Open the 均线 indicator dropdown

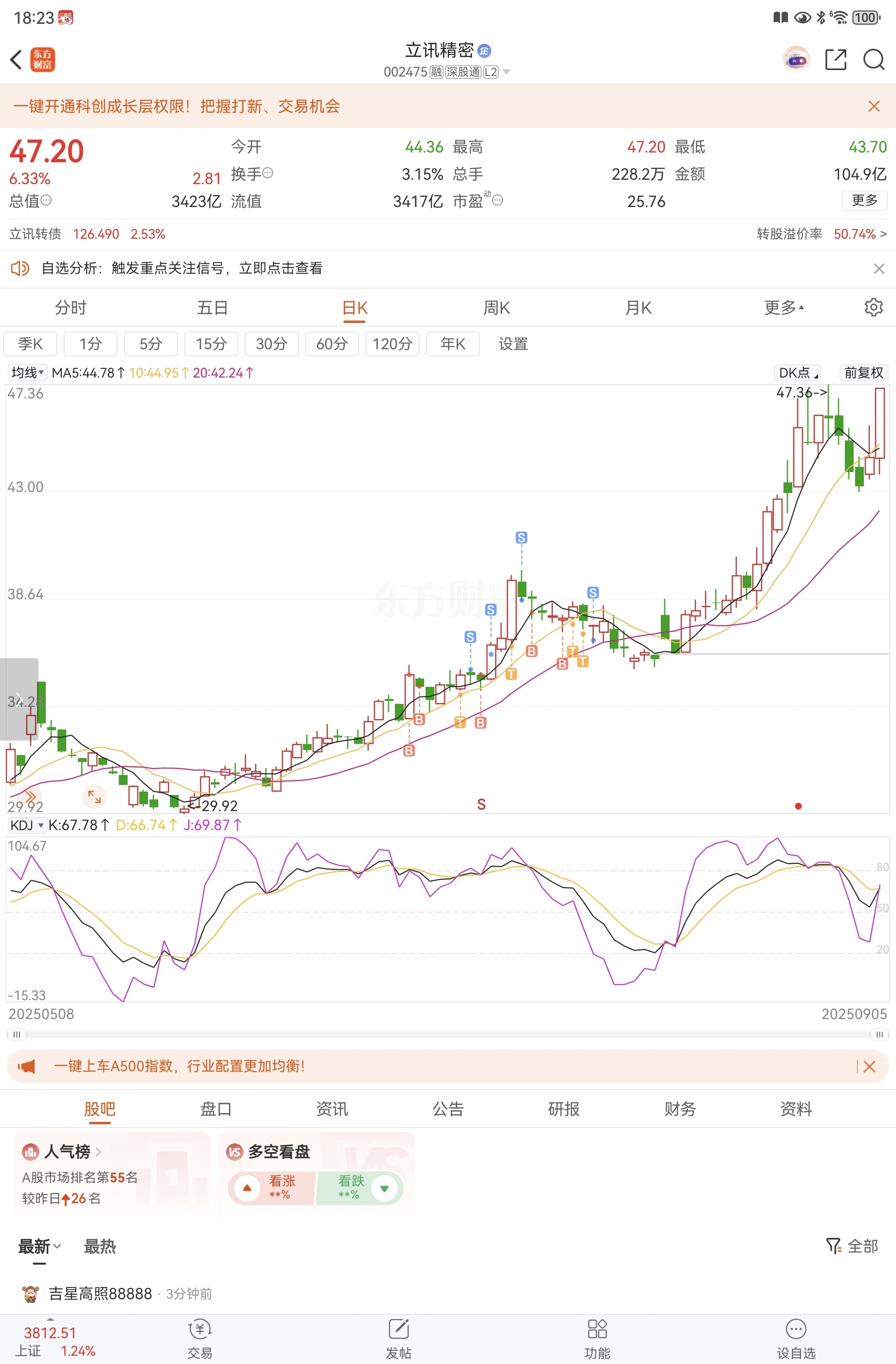coord(27,373)
